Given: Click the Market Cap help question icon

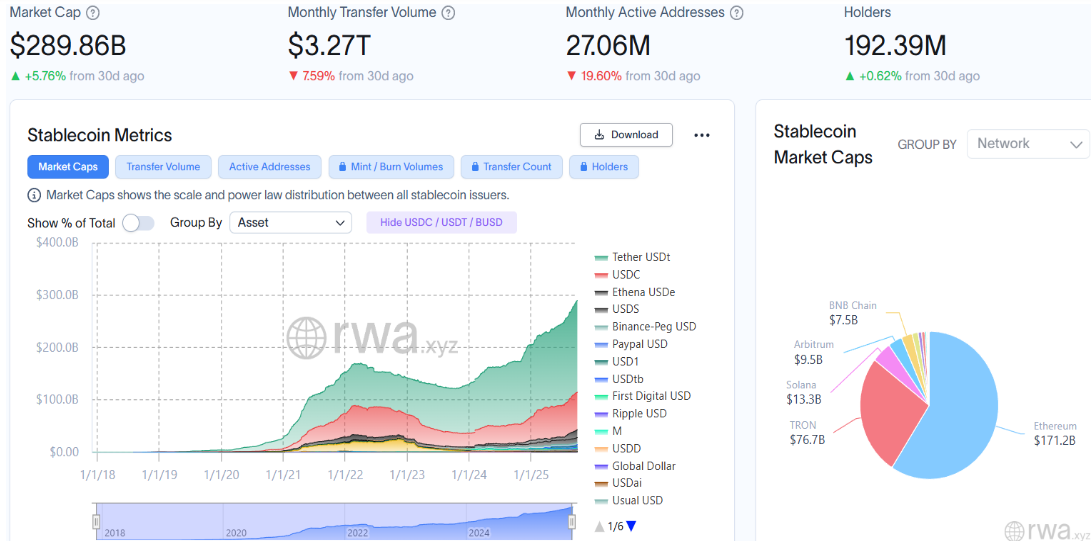Looking at the screenshot, I should click(93, 13).
